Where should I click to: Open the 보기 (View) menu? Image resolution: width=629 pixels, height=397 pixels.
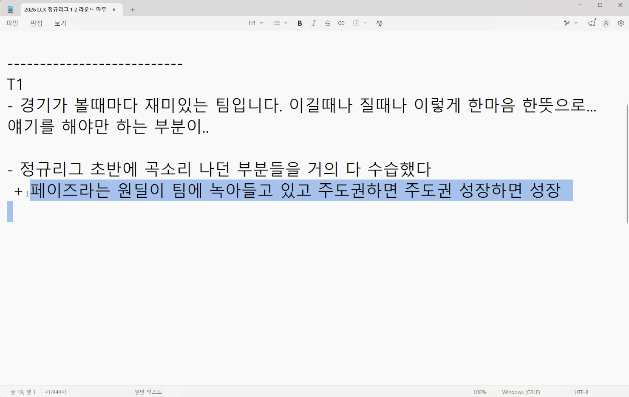tap(60, 23)
